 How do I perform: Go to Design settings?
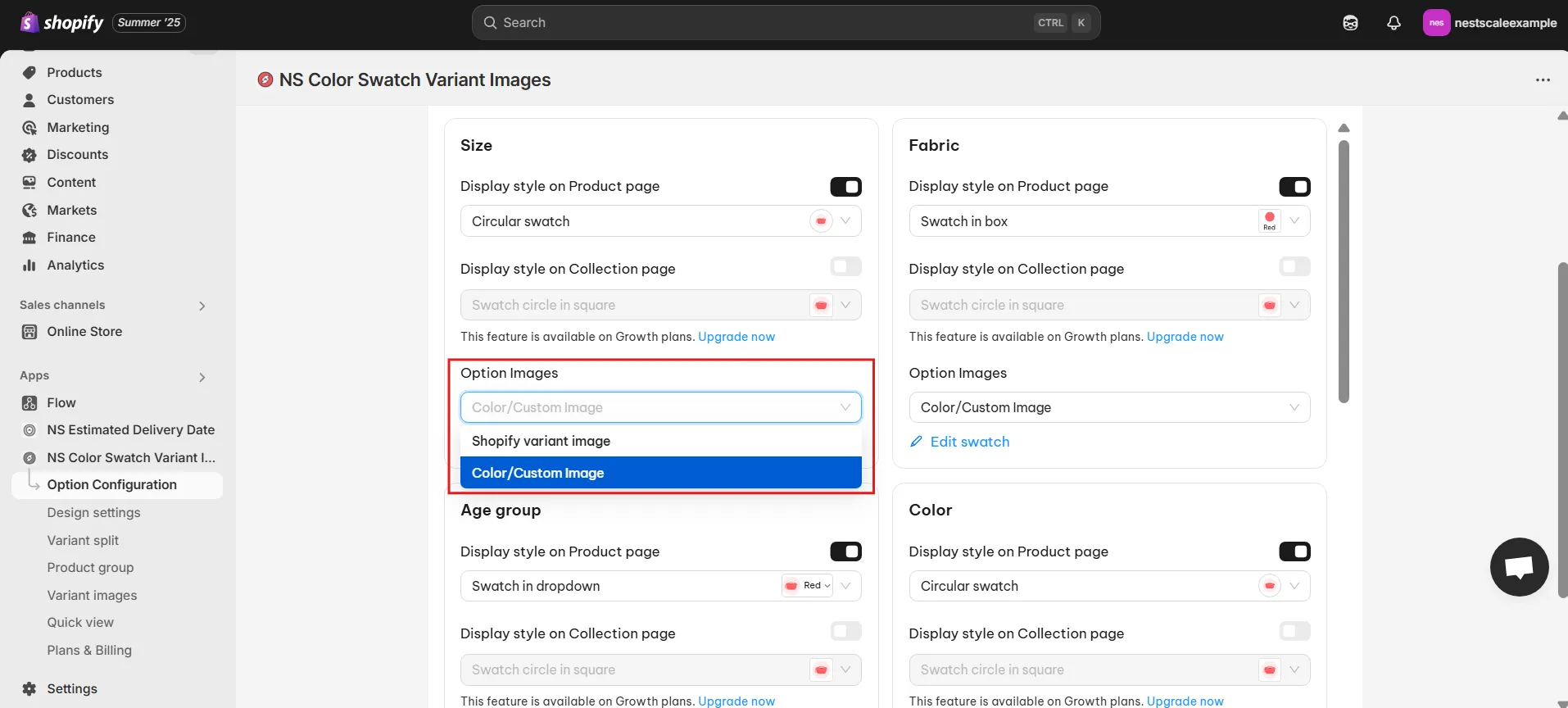pos(93,513)
